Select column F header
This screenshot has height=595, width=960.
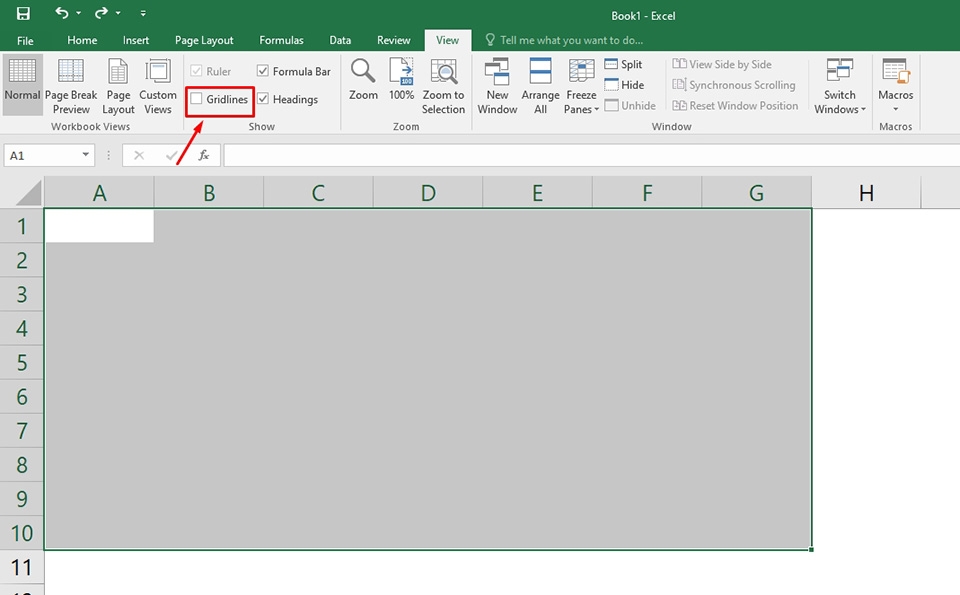[x=647, y=193]
